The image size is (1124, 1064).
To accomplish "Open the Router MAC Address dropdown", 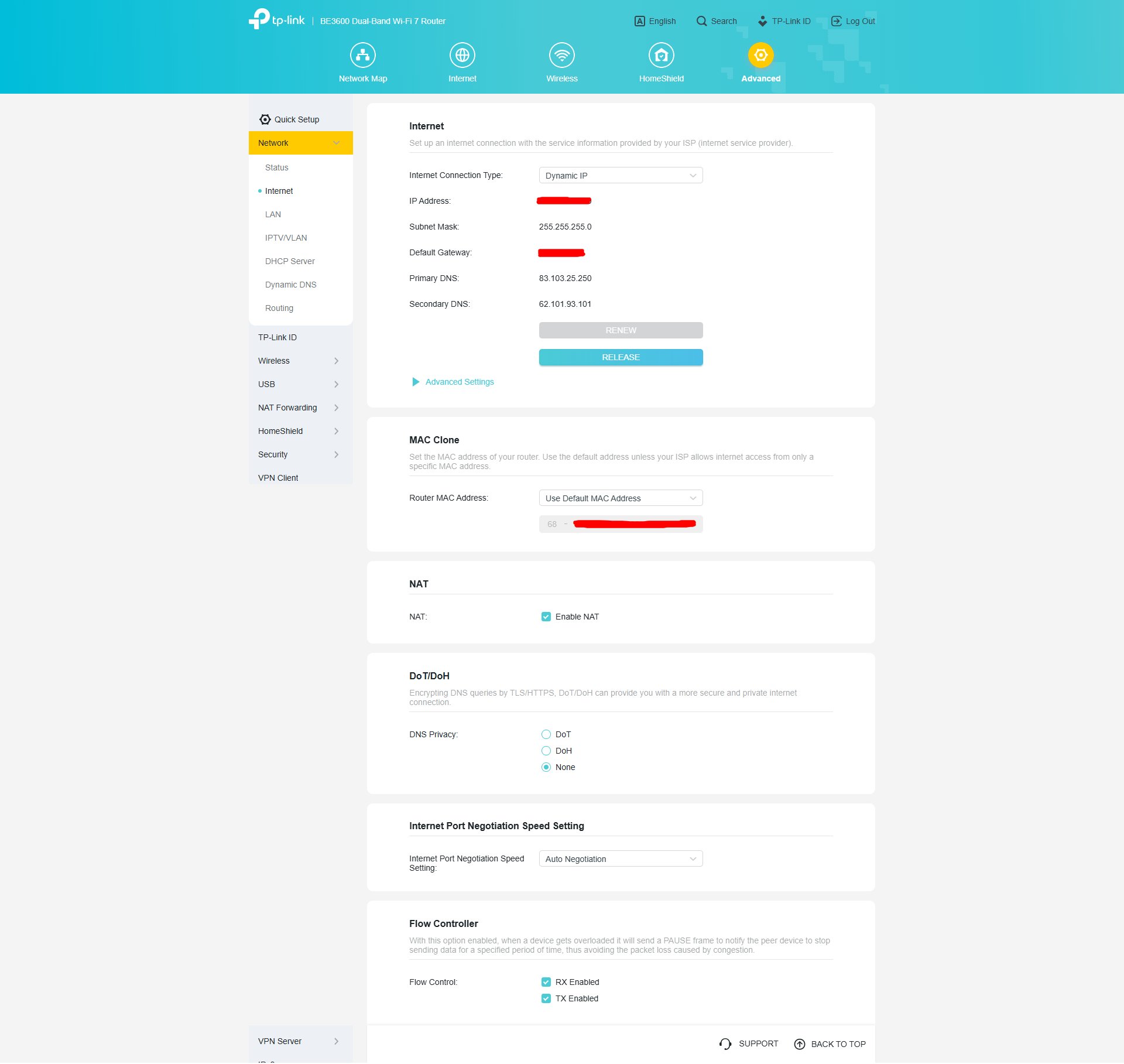I will pyautogui.click(x=621, y=498).
